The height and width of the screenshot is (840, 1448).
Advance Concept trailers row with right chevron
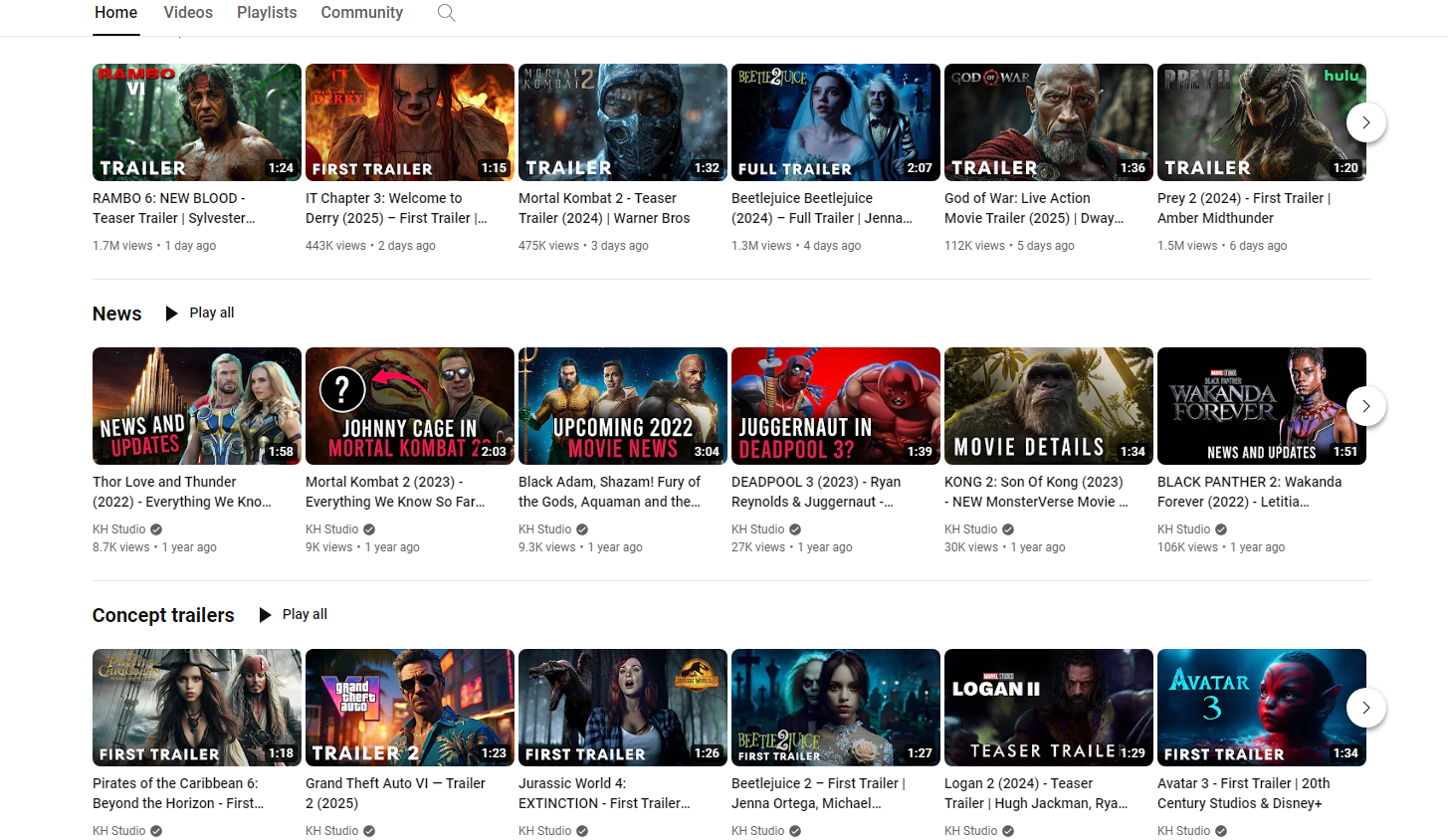coord(1366,708)
